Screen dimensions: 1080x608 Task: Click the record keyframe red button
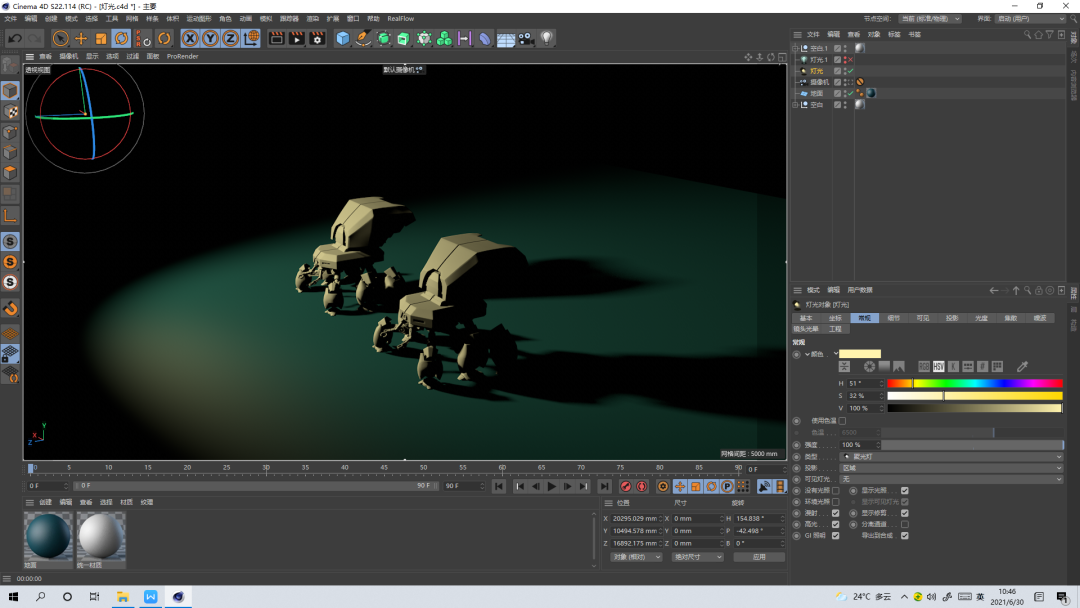point(625,487)
